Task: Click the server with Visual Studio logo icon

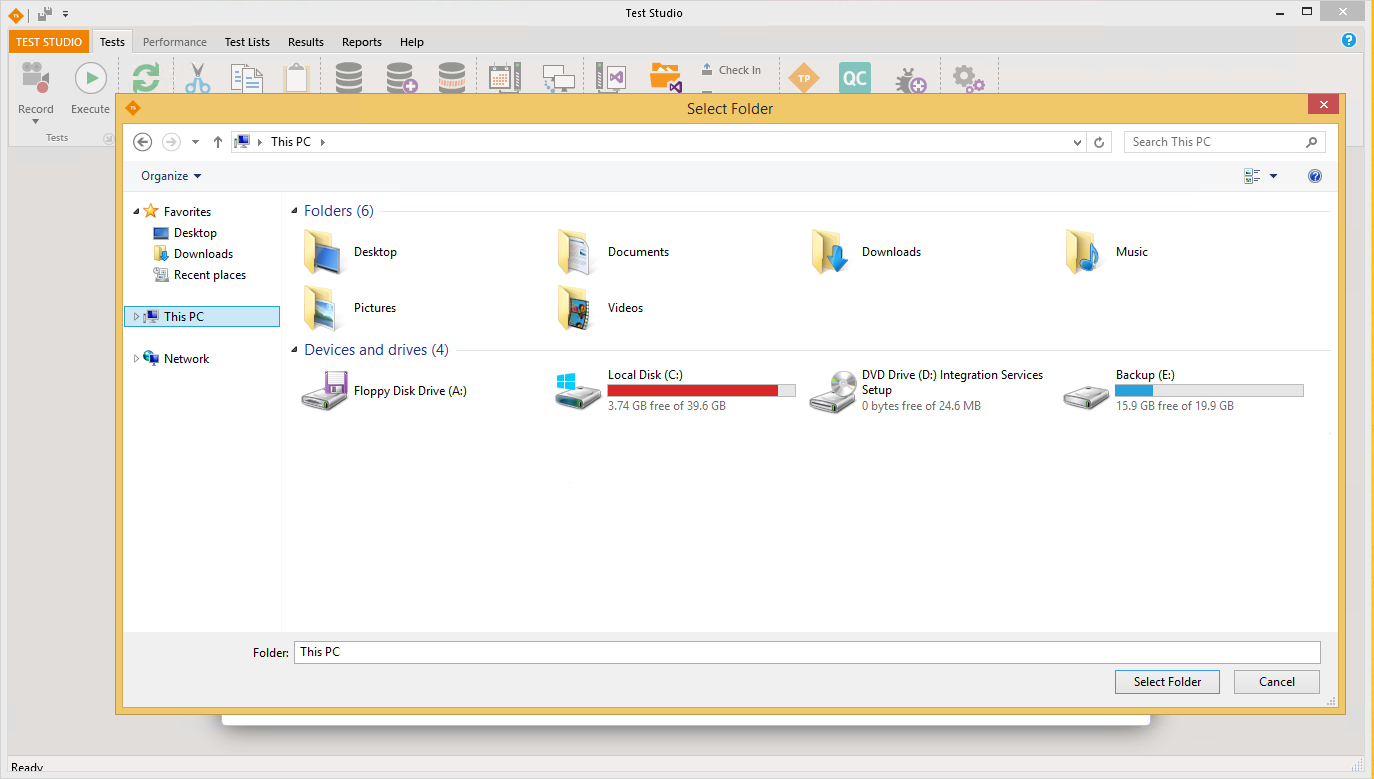Action: [610, 78]
